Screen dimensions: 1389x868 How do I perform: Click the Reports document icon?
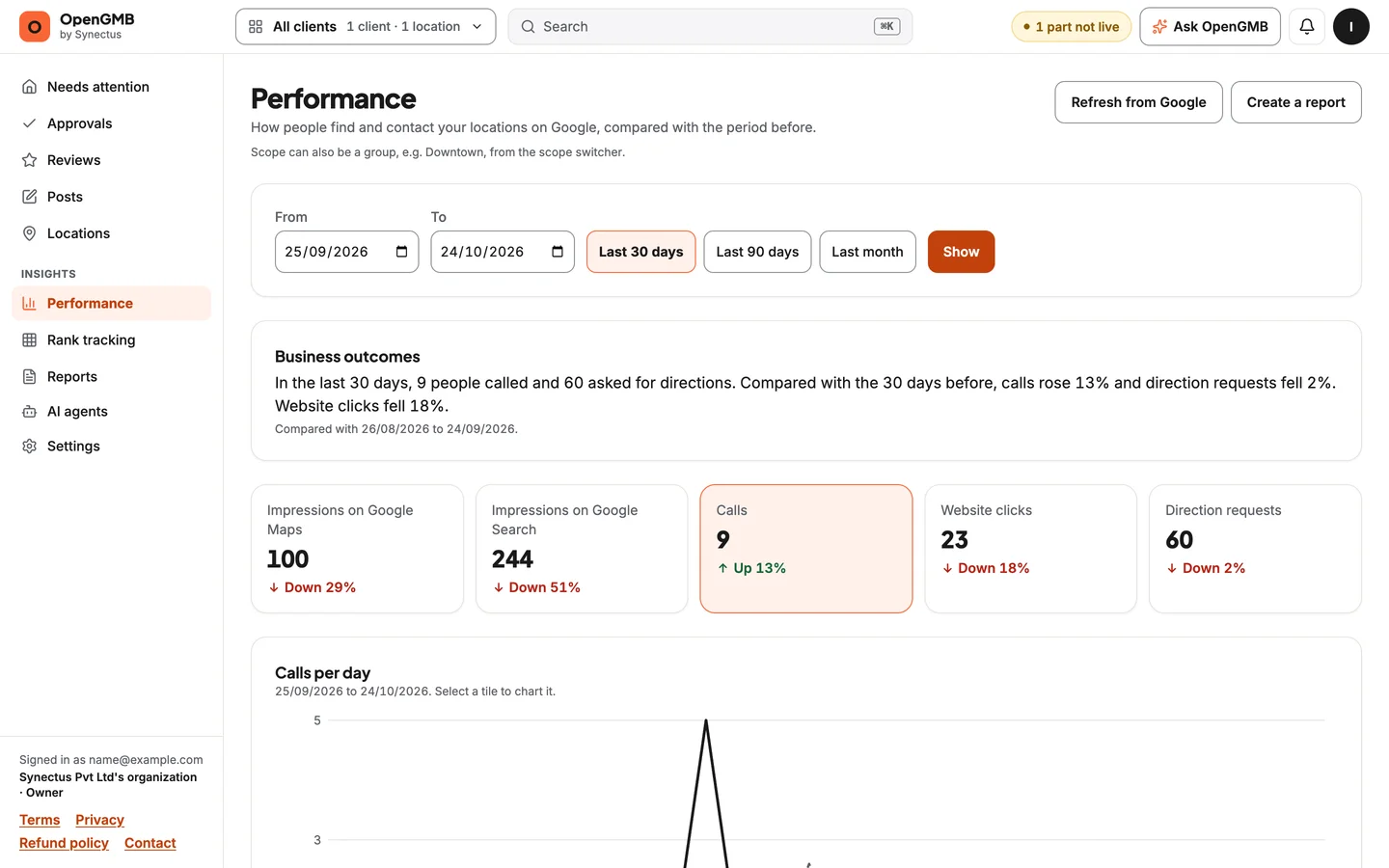(x=30, y=376)
